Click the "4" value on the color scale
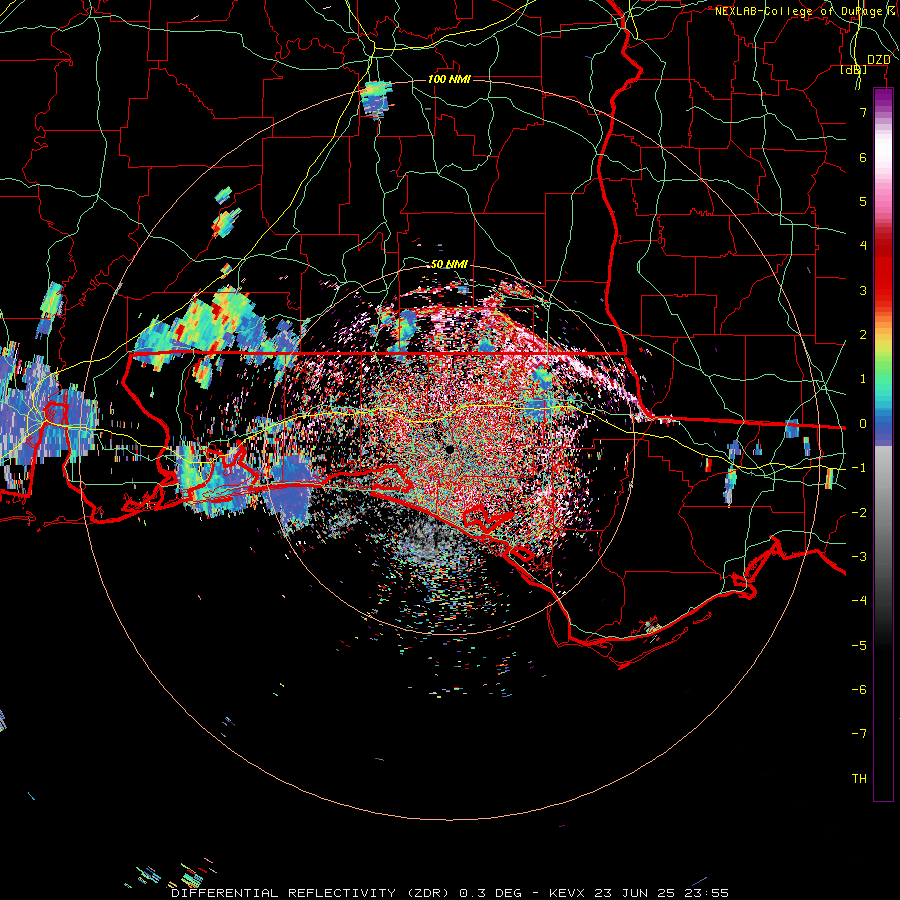This screenshot has width=900, height=900. point(863,246)
